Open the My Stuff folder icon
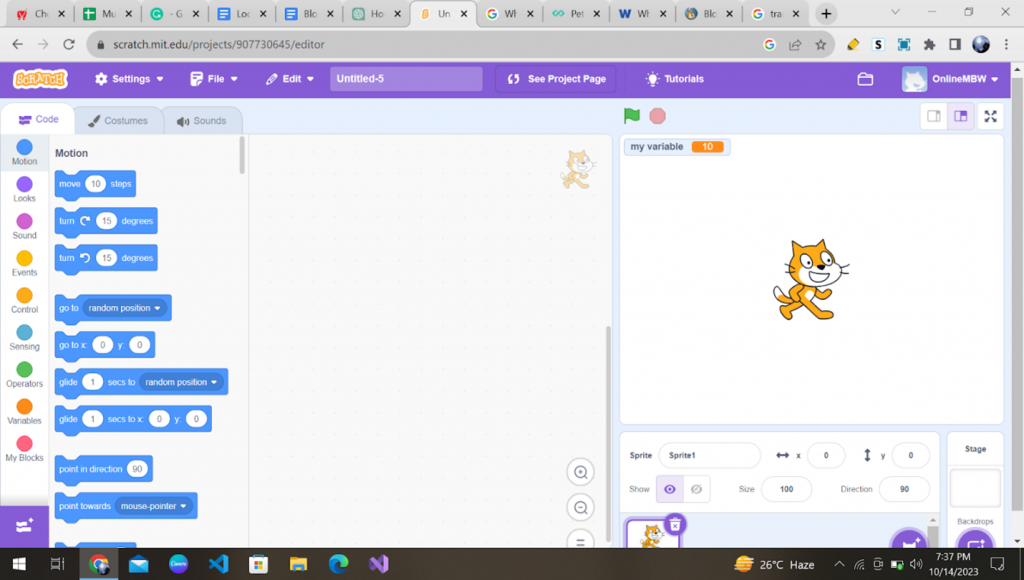This screenshot has width=1024, height=580. pos(866,79)
